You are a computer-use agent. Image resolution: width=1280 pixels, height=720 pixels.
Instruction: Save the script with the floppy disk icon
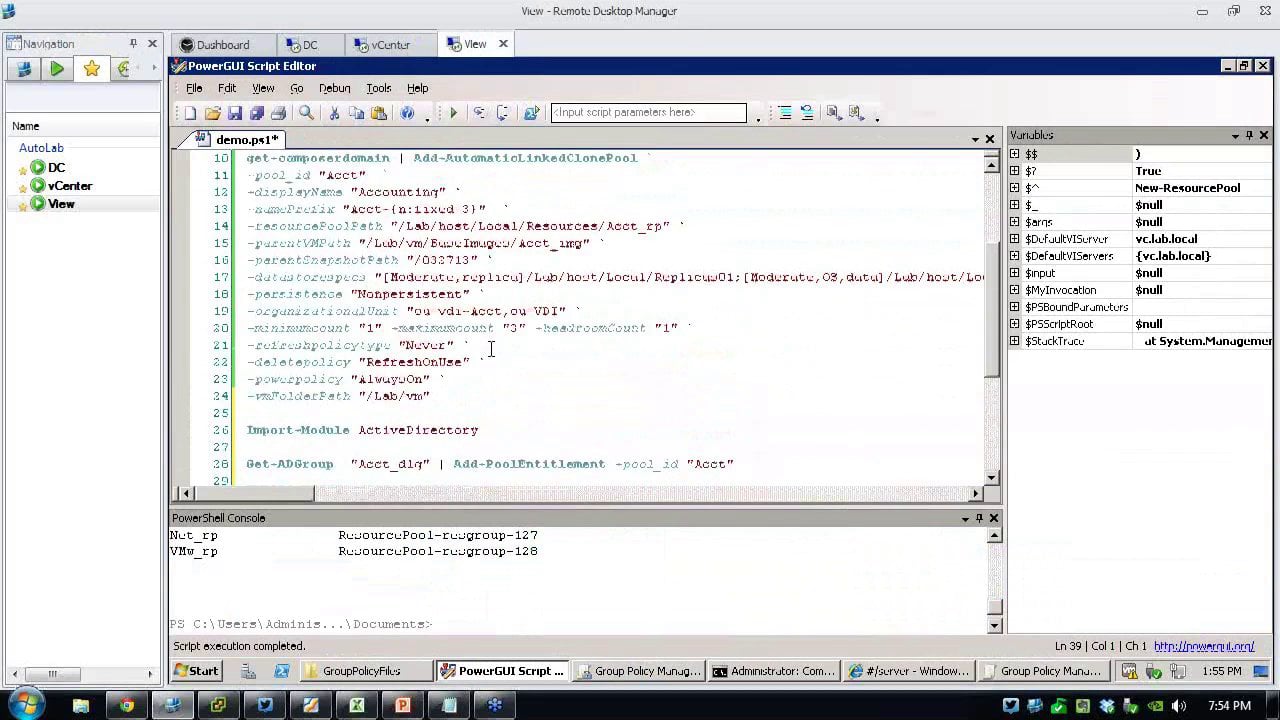point(234,113)
